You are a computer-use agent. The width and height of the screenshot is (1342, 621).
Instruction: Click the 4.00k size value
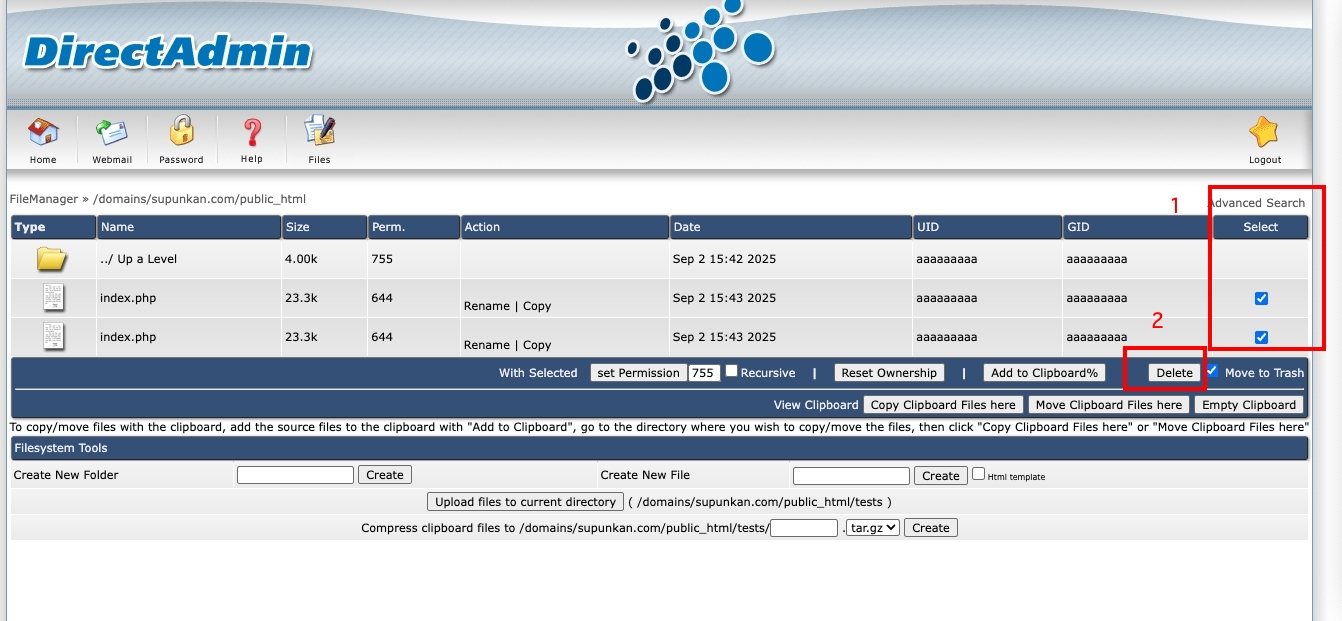click(302, 259)
